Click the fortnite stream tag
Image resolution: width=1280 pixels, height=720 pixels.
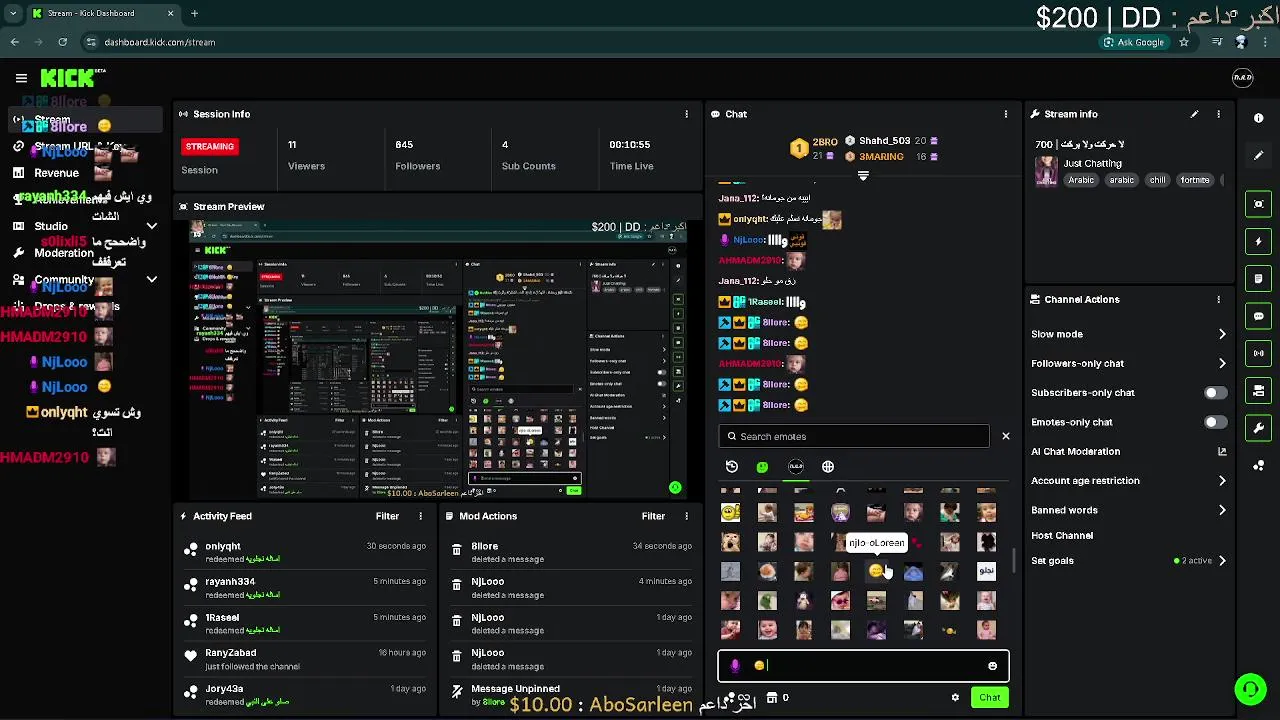[1195, 180]
